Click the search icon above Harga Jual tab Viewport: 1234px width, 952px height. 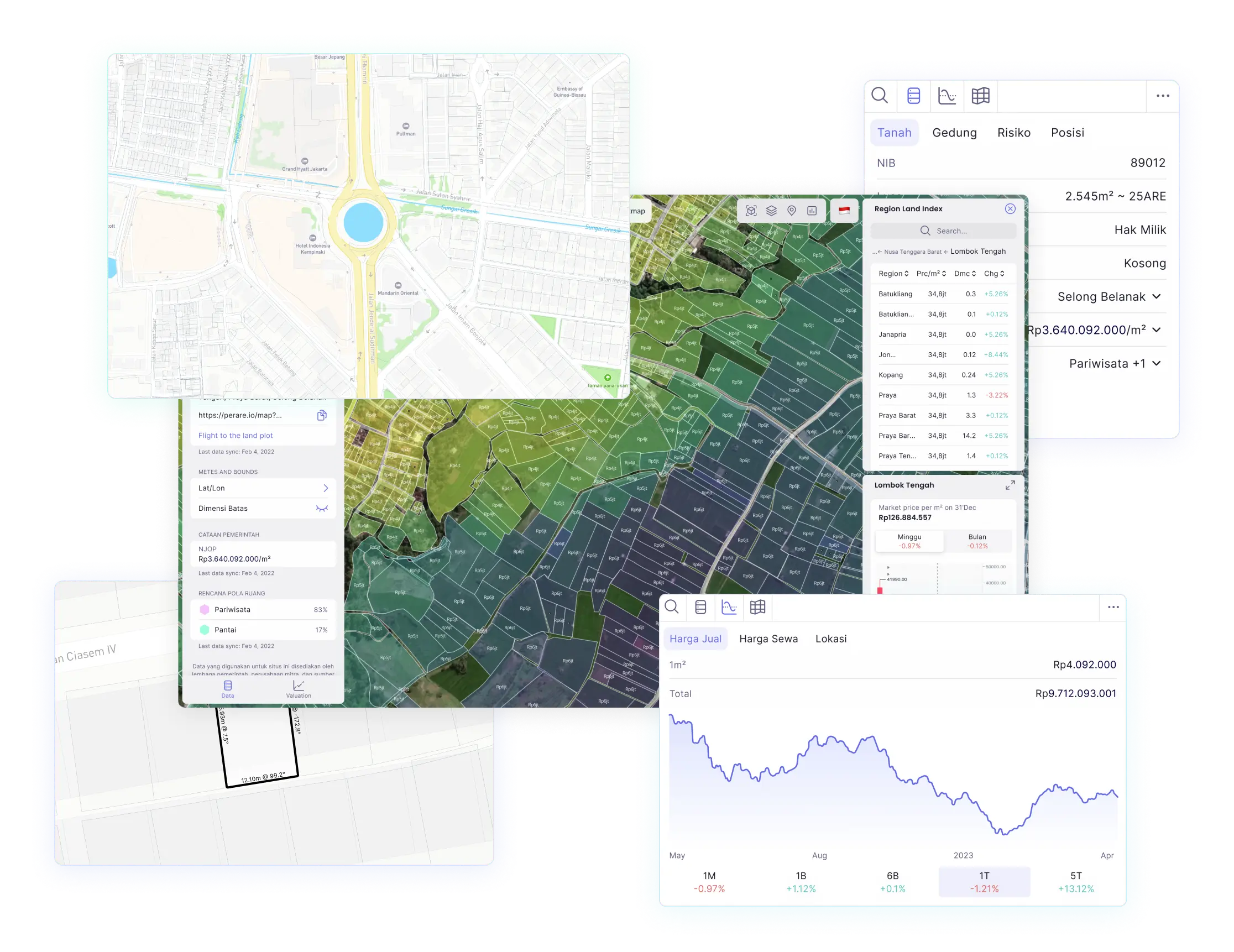pyautogui.click(x=672, y=607)
